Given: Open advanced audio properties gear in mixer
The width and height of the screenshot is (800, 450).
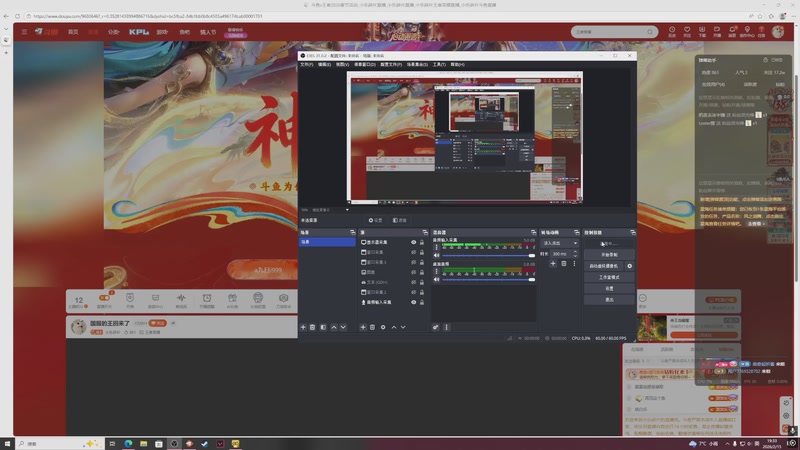Looking at the screenshot, I should (435, 327).
